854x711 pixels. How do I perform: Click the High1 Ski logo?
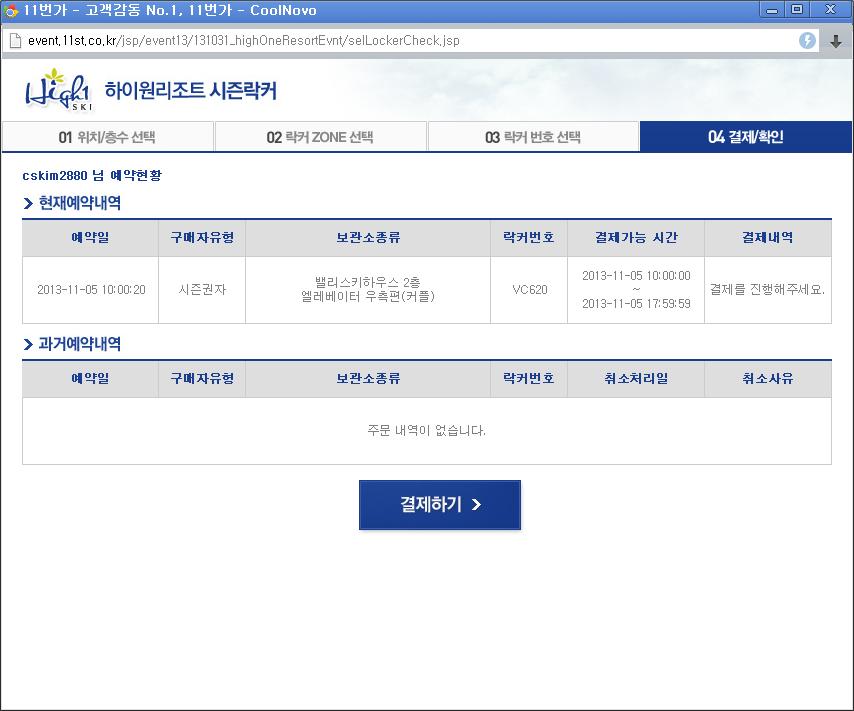(x=58, y=90)
